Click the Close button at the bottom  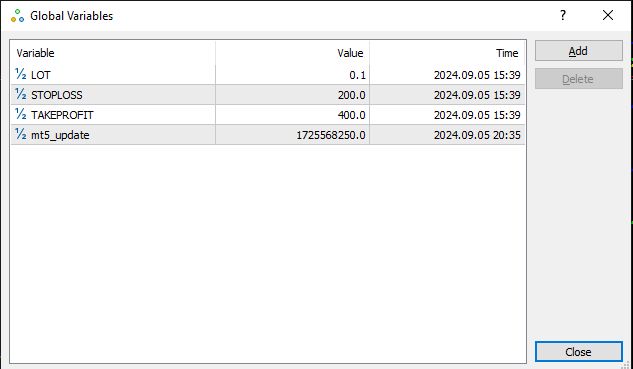579,352
